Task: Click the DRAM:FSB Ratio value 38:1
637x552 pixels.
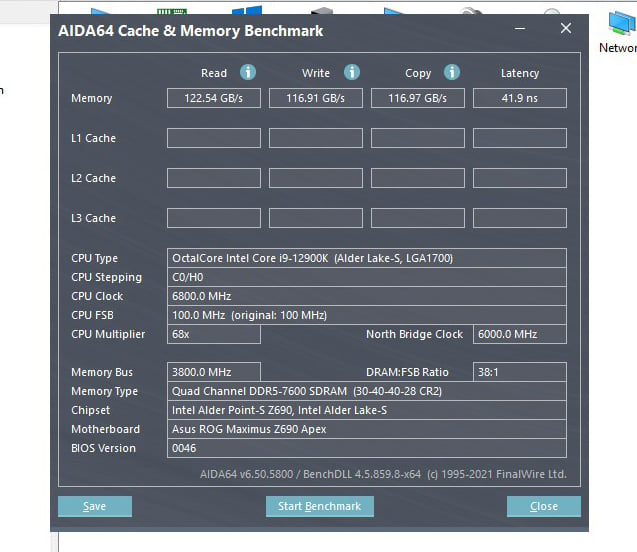Action: click(520, 372)
